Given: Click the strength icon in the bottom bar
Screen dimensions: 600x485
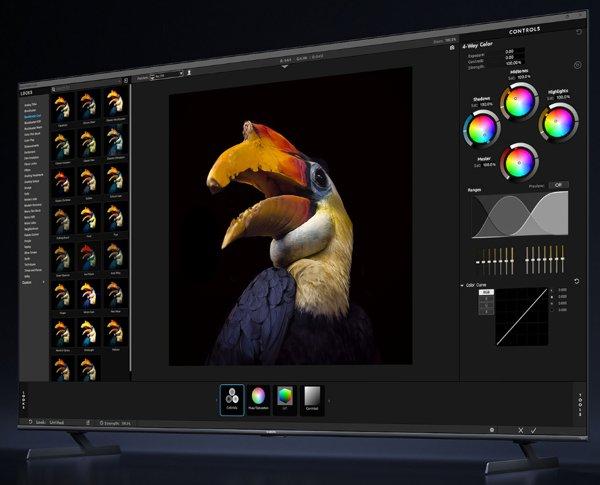Looking at the screenshot, I should click(101, 423).
